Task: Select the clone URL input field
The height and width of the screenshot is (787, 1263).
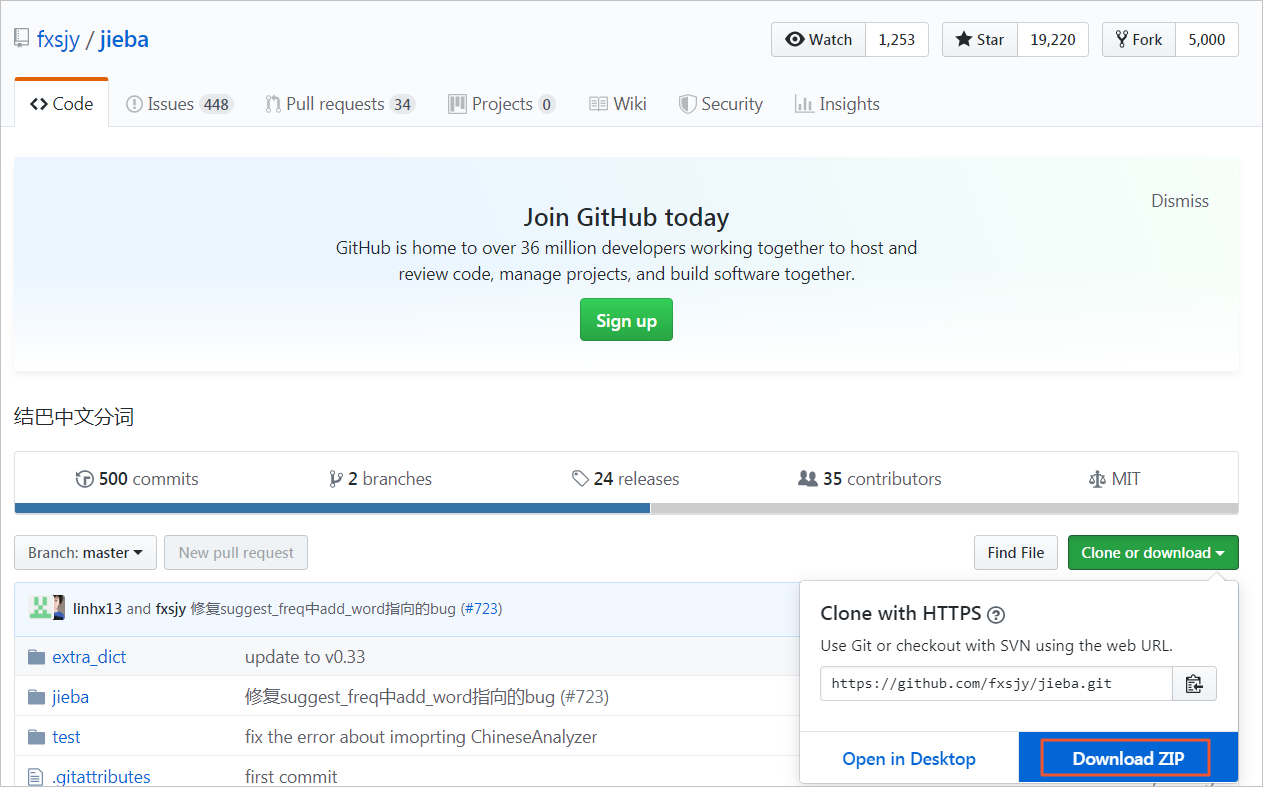Action: click(x=996, y=684)
